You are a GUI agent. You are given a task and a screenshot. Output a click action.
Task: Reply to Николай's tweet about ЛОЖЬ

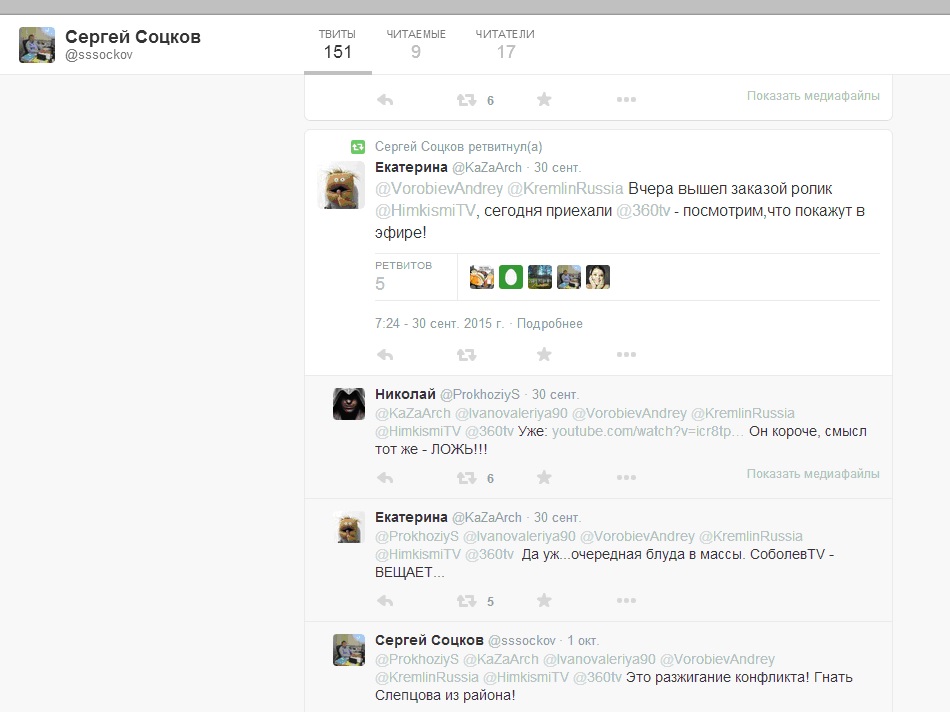click(x=385, y=478)
